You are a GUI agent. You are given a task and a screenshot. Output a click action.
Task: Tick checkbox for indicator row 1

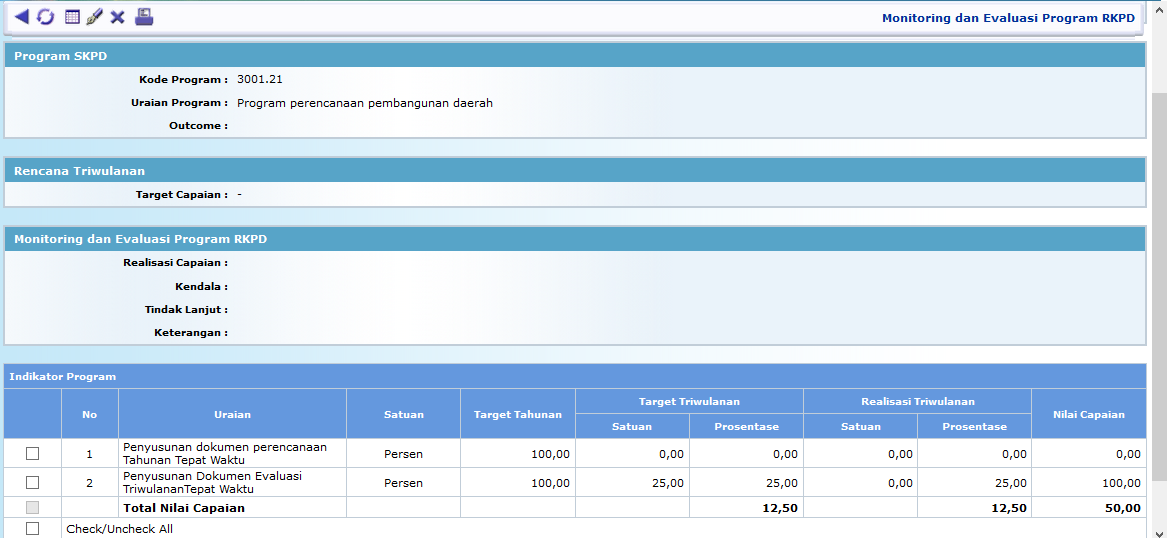click(33, 453)
